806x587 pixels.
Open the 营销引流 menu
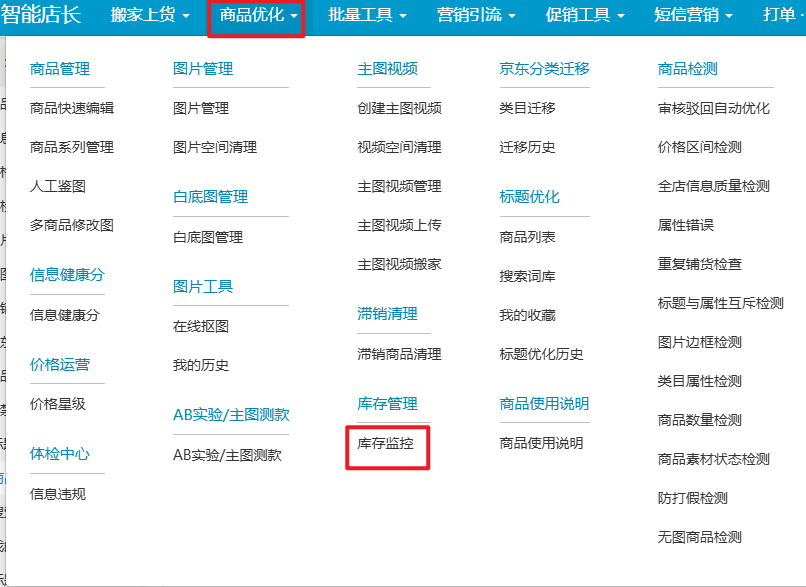(476, 16)
